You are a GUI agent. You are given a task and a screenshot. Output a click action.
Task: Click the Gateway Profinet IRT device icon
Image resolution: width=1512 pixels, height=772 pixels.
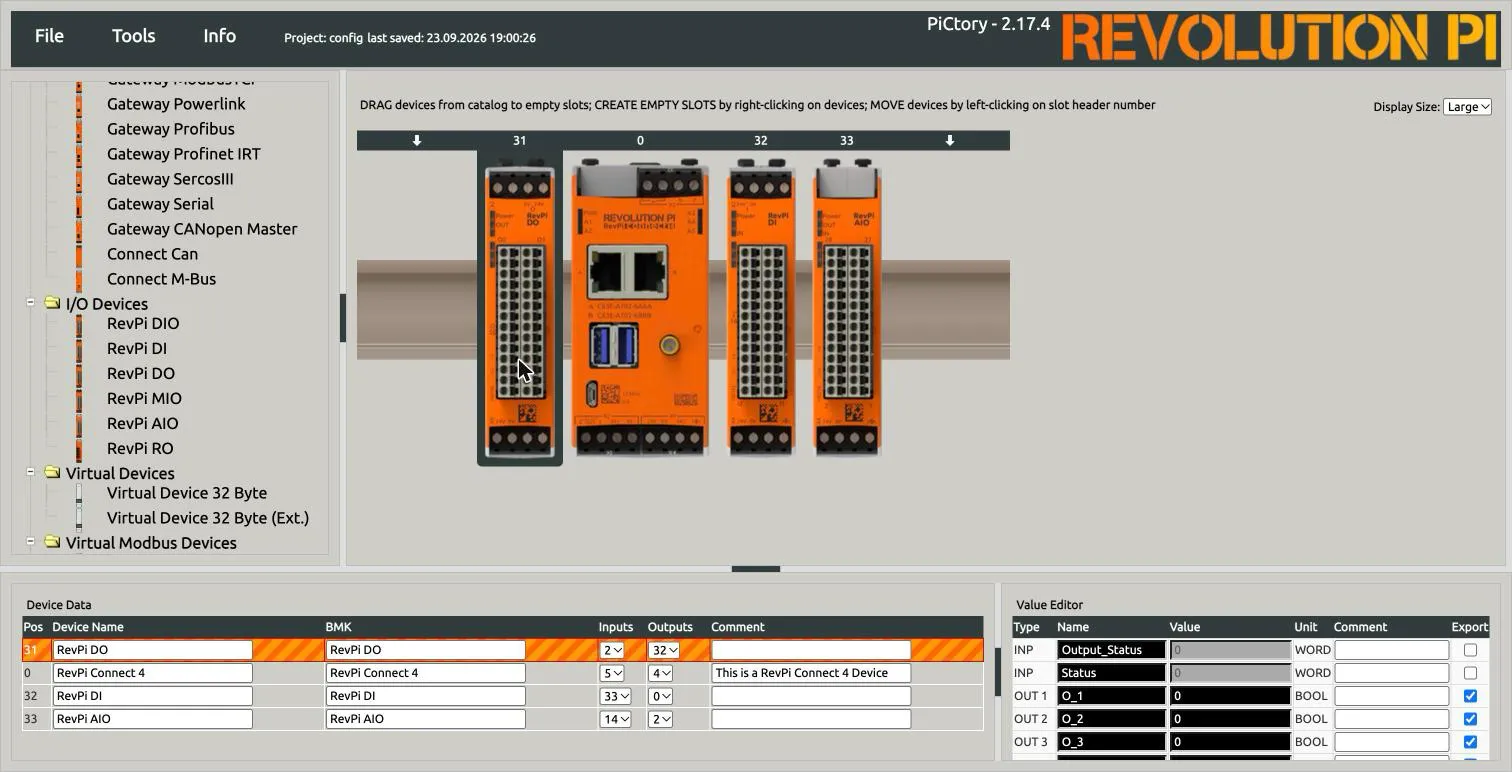(79, 154)
